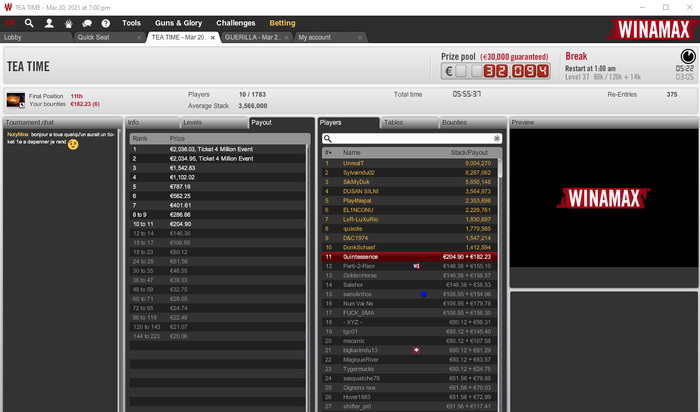Select the Players tab
Viewport: 700px width, 412px height.
click(349, 123)
